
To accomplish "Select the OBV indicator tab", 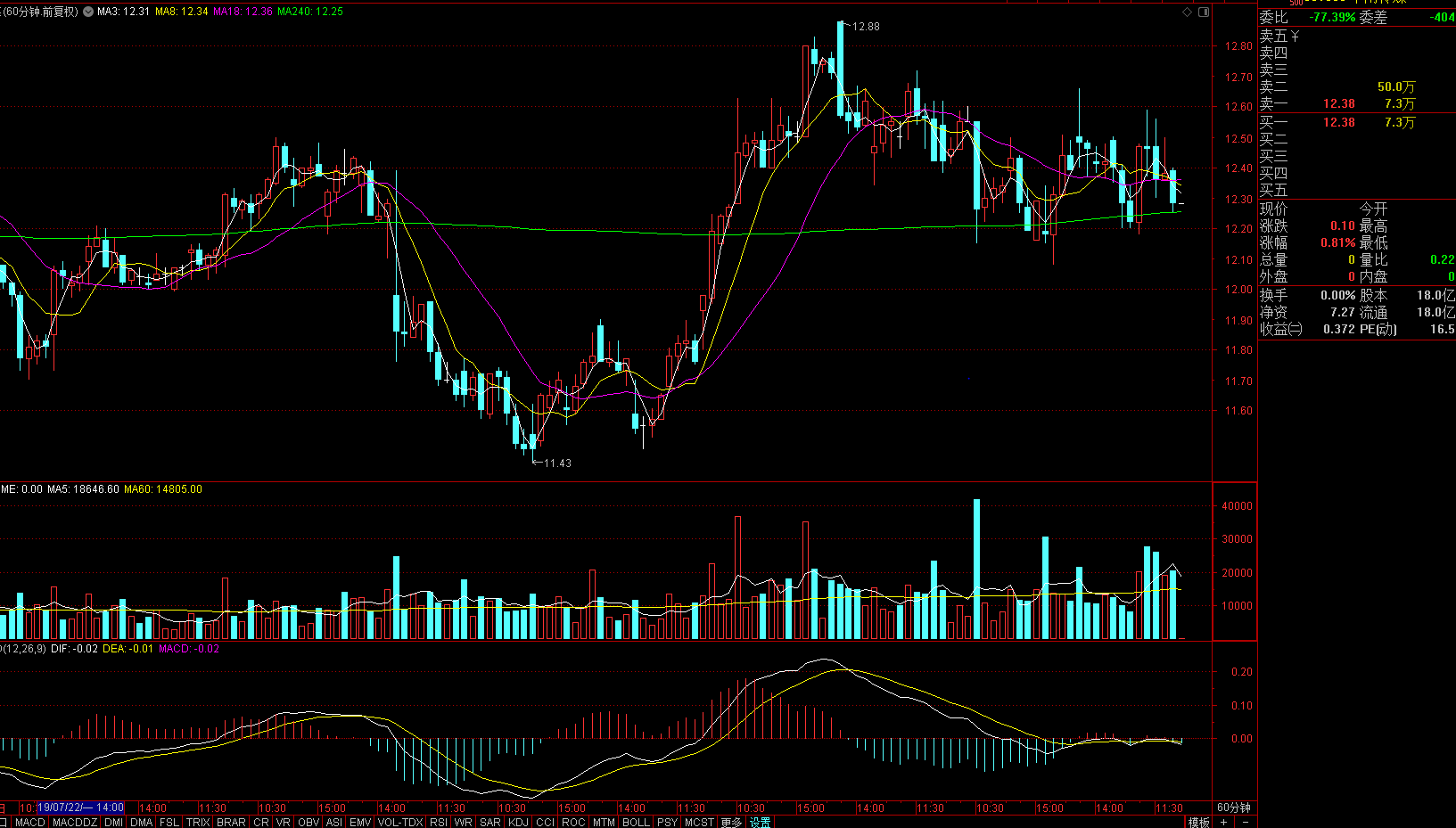I will coord(308,822).
